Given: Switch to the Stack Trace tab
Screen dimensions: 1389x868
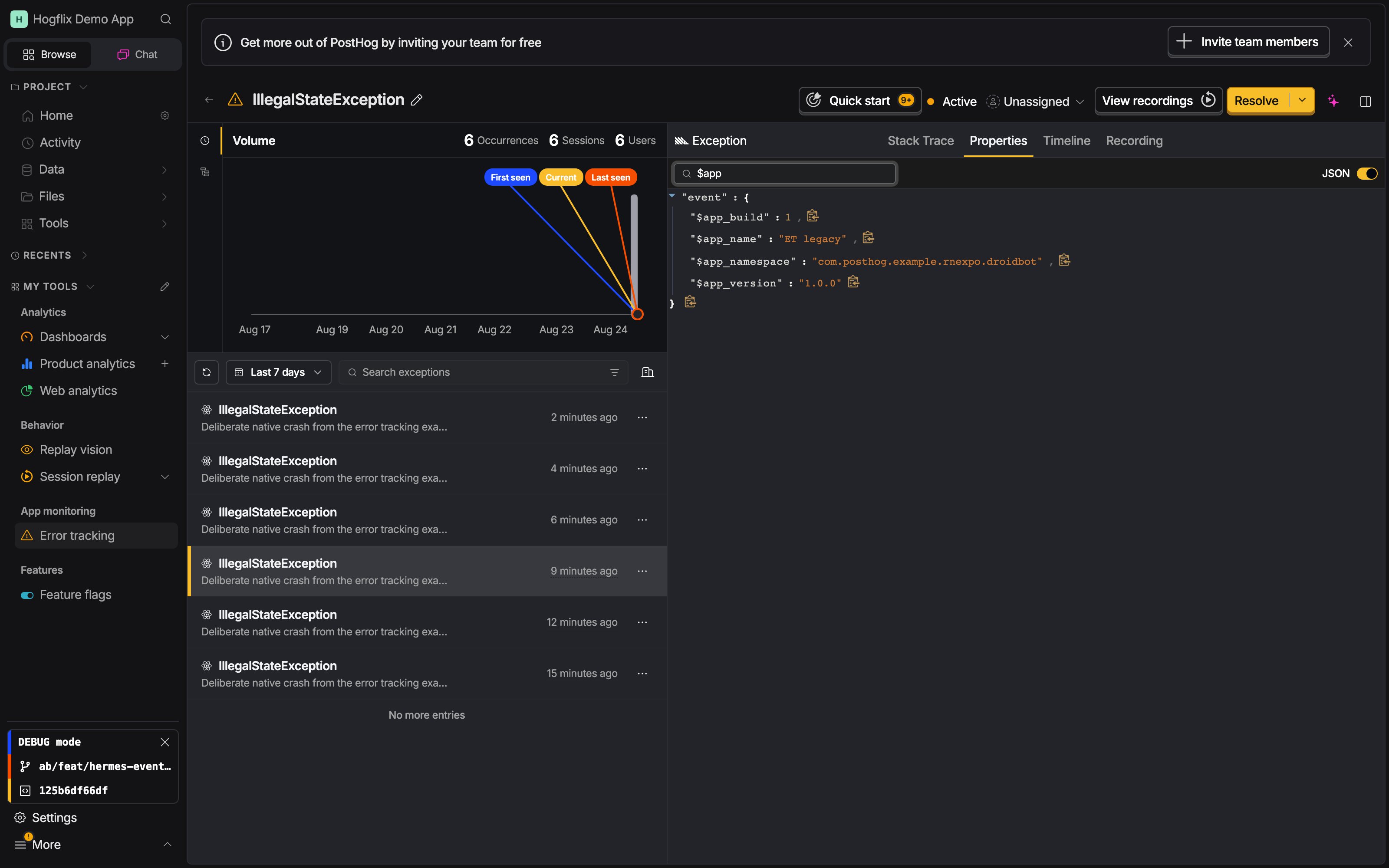Looking at the screenshot, I should pos(921,141).
